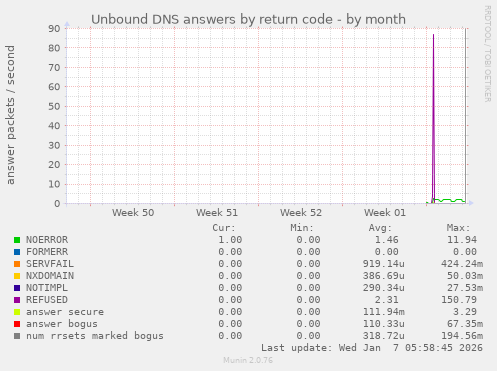Click the Munin 2.0.76 version text

point(248,360)
